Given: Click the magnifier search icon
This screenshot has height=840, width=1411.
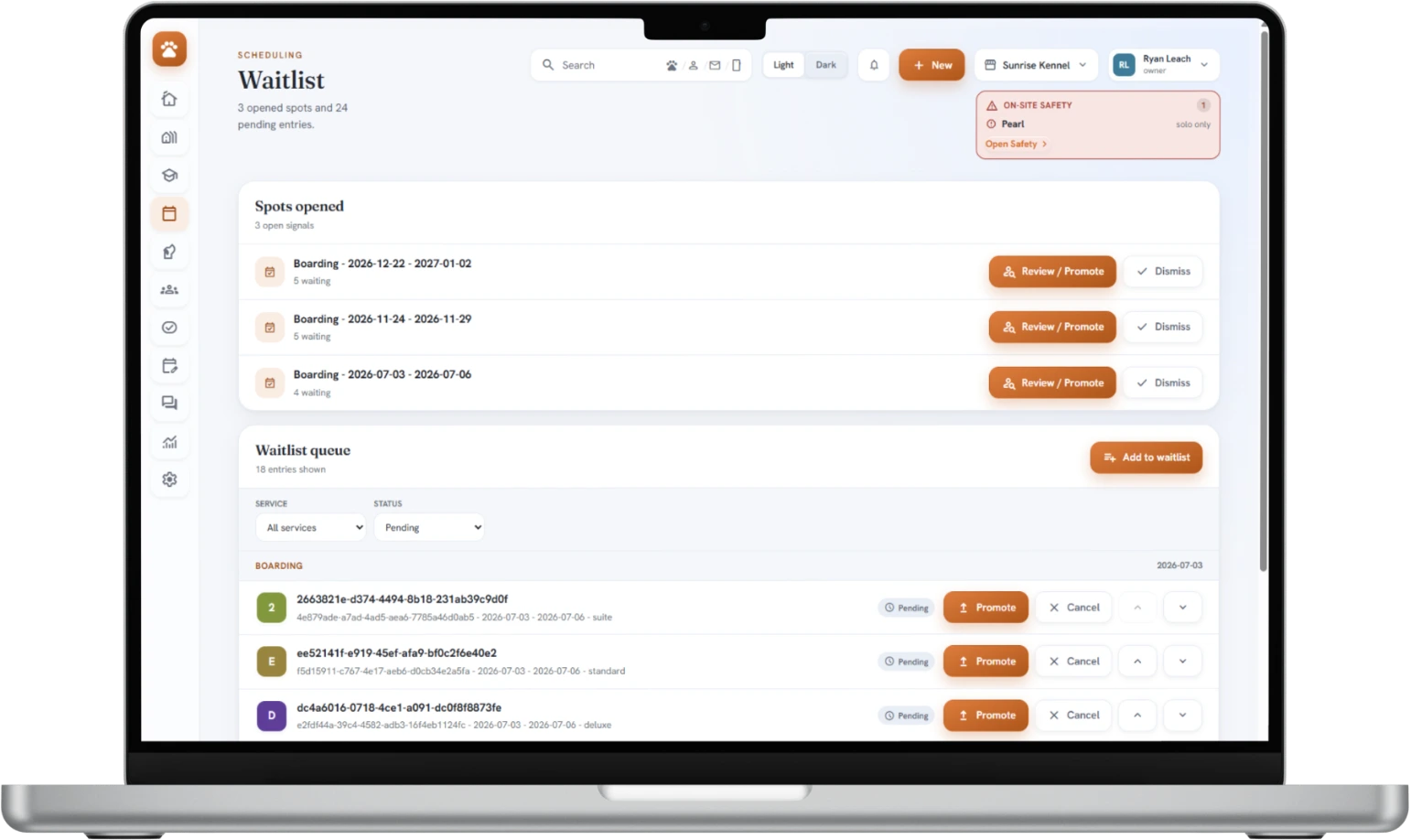Looking at the screenshot, I should 548,65.
